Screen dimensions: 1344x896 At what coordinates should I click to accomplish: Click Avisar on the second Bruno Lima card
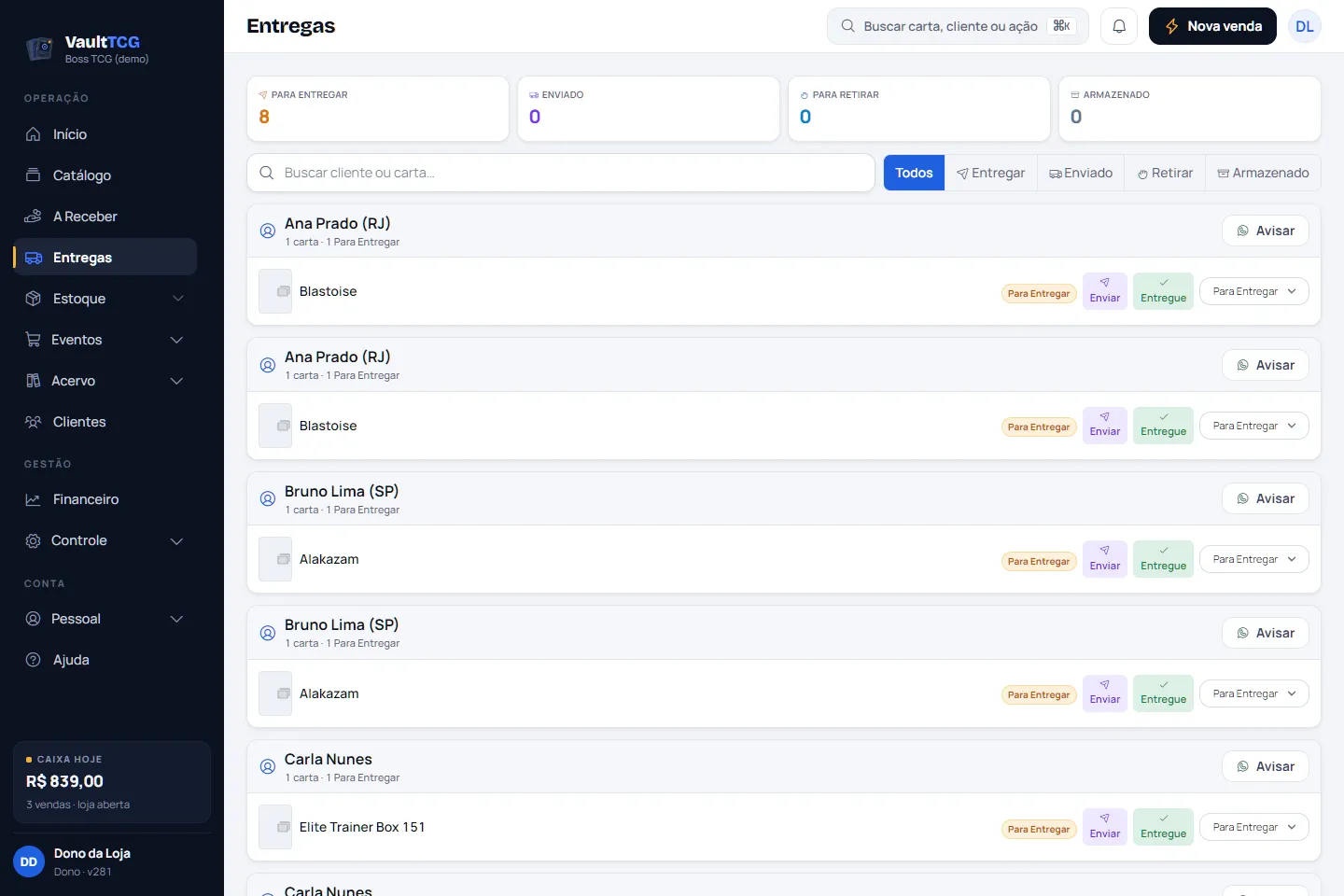(1266, 633)
